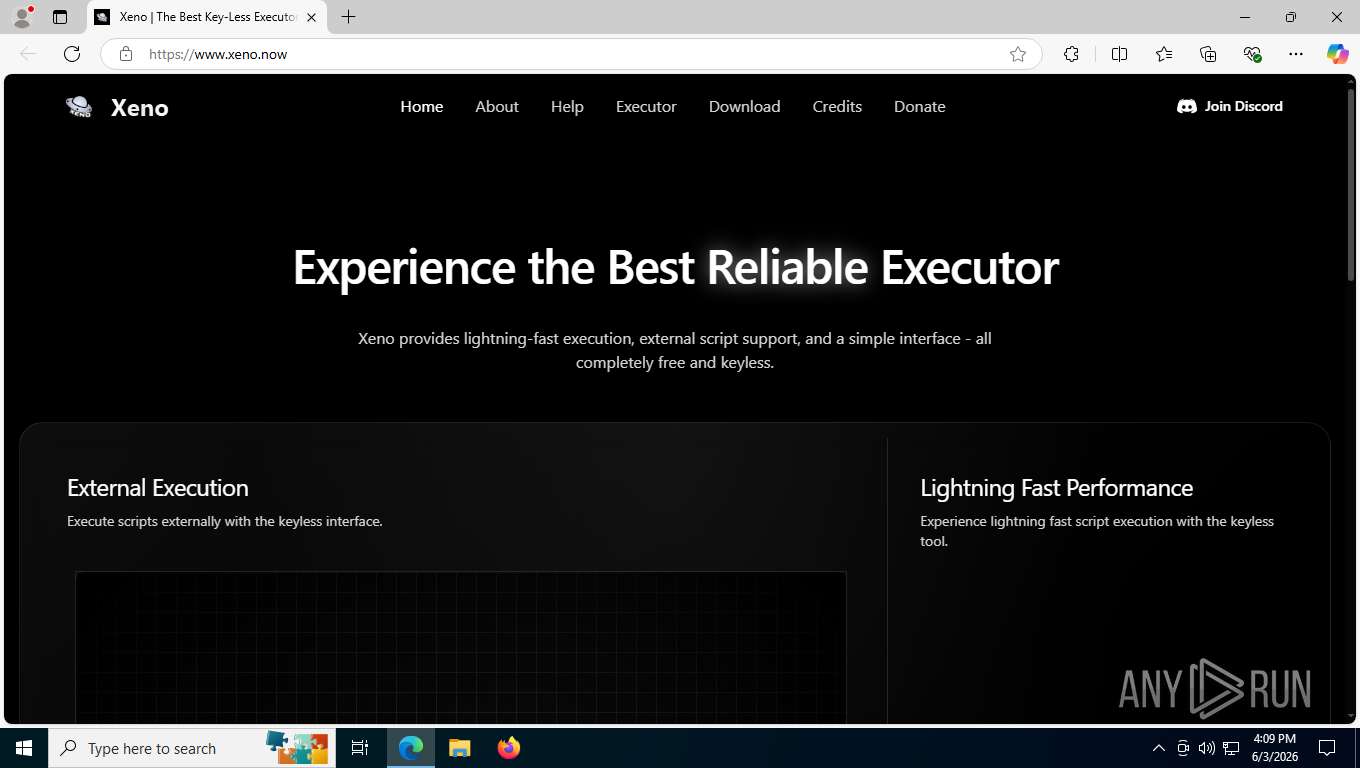Click the Meet Now tray icon
The width and height of the screenshot is (1360, 768).
point(1183,748)
